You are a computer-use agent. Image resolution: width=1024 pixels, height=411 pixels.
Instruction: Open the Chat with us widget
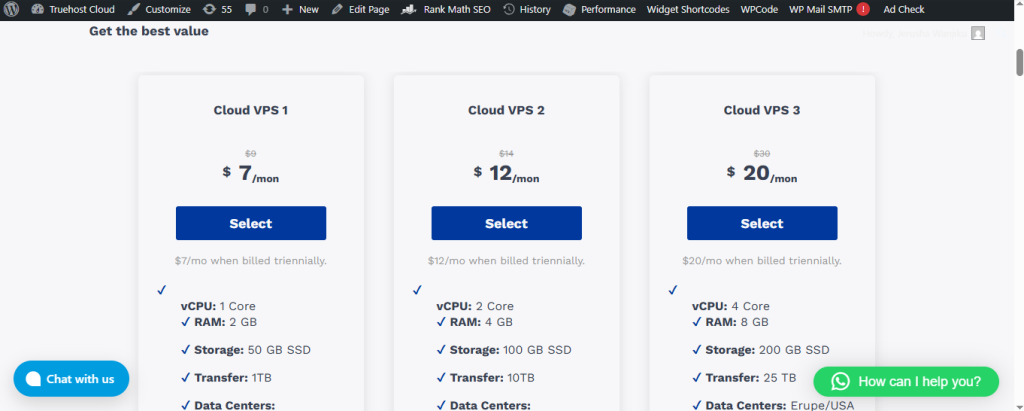71,379
